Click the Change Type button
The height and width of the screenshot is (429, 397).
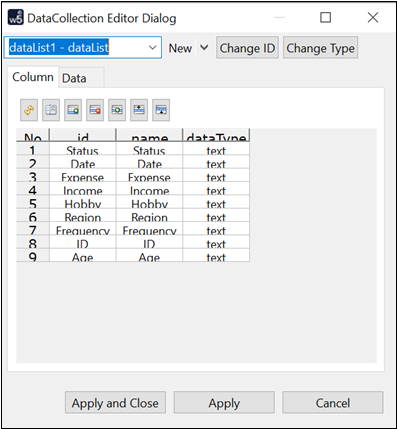[x=320, y=48]
